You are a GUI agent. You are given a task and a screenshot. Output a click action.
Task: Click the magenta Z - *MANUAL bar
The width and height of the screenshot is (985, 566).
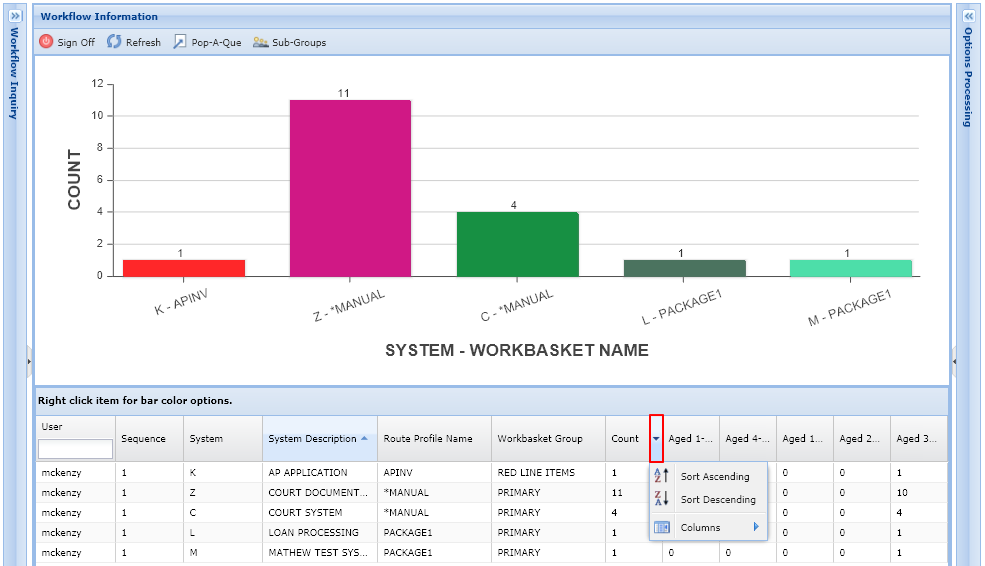[350, 188]
